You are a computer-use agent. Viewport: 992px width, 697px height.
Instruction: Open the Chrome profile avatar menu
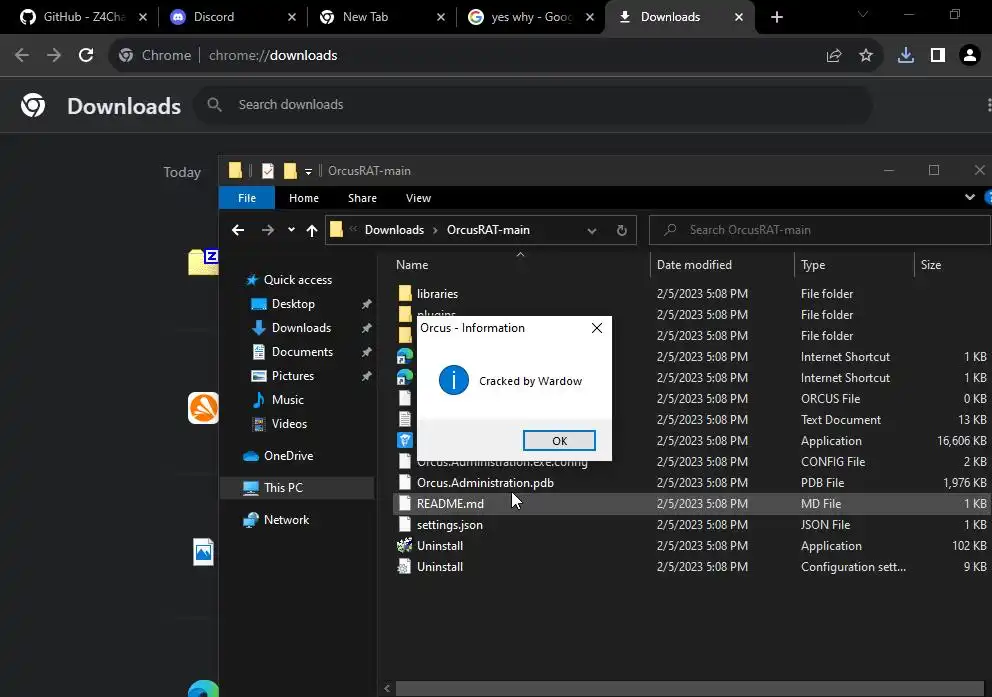click(969, 56)
